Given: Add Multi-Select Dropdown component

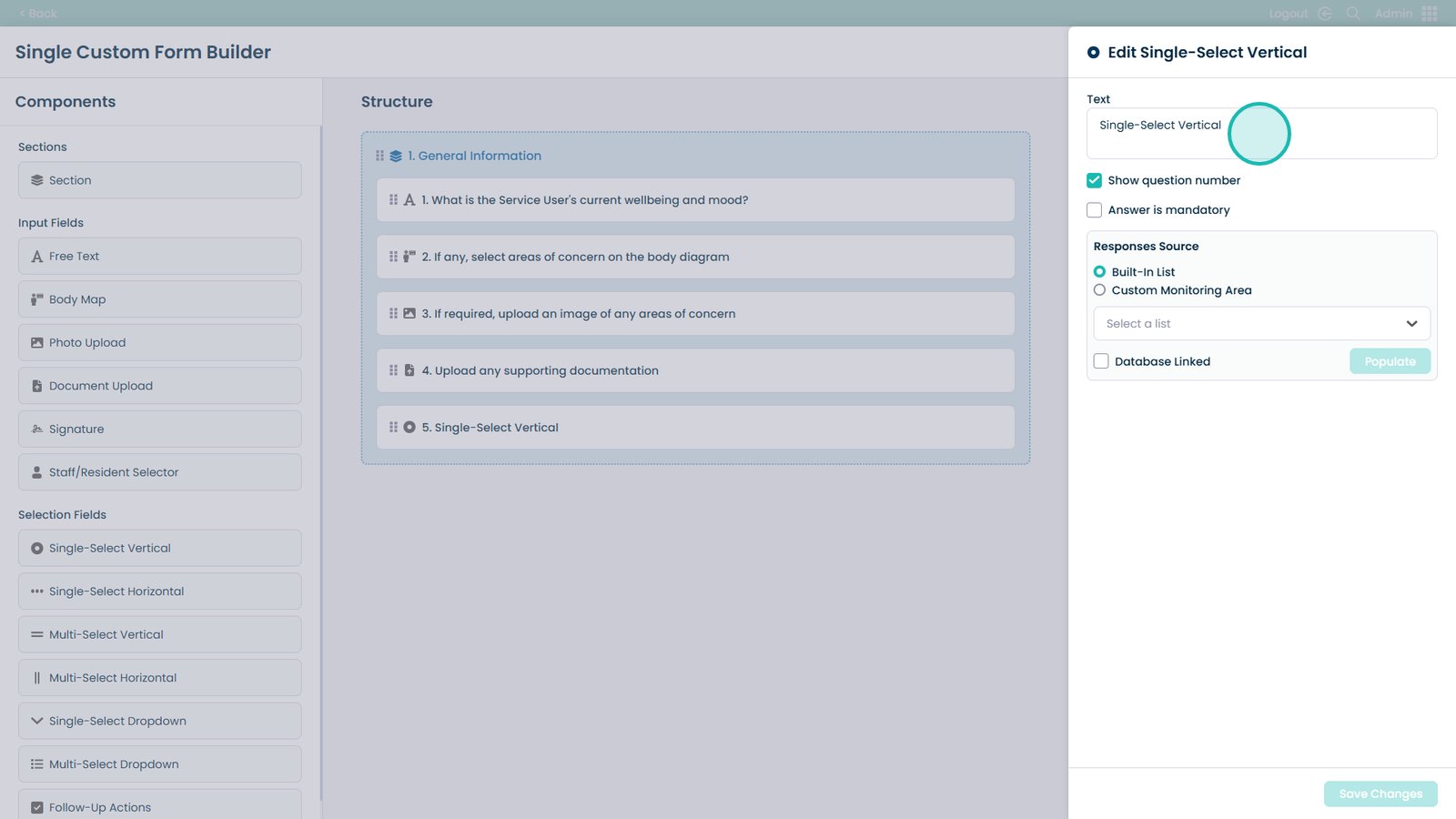Looking at the screenshot, I should (160, 764).
